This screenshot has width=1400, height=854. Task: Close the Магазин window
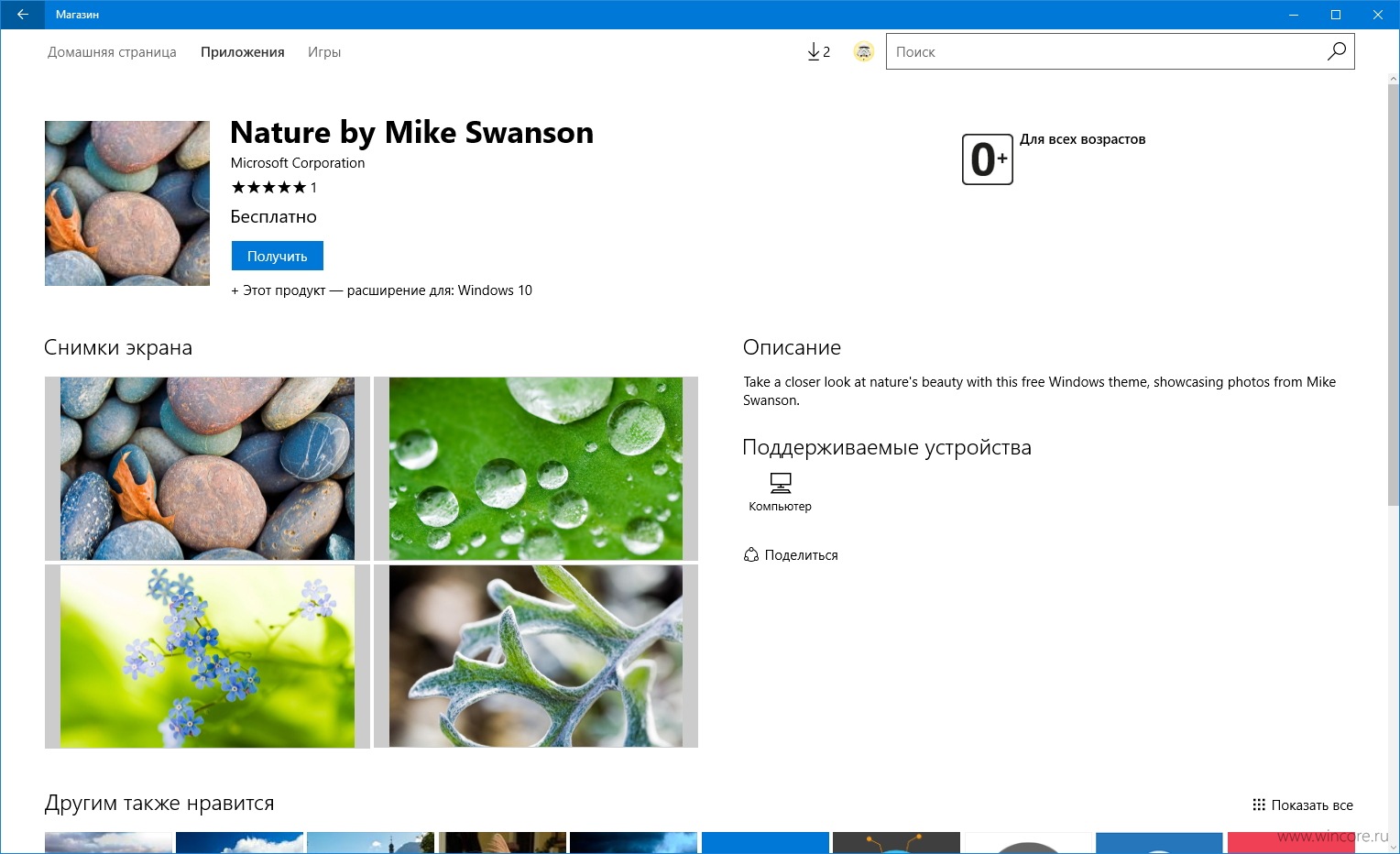[x=1378, y=15]
